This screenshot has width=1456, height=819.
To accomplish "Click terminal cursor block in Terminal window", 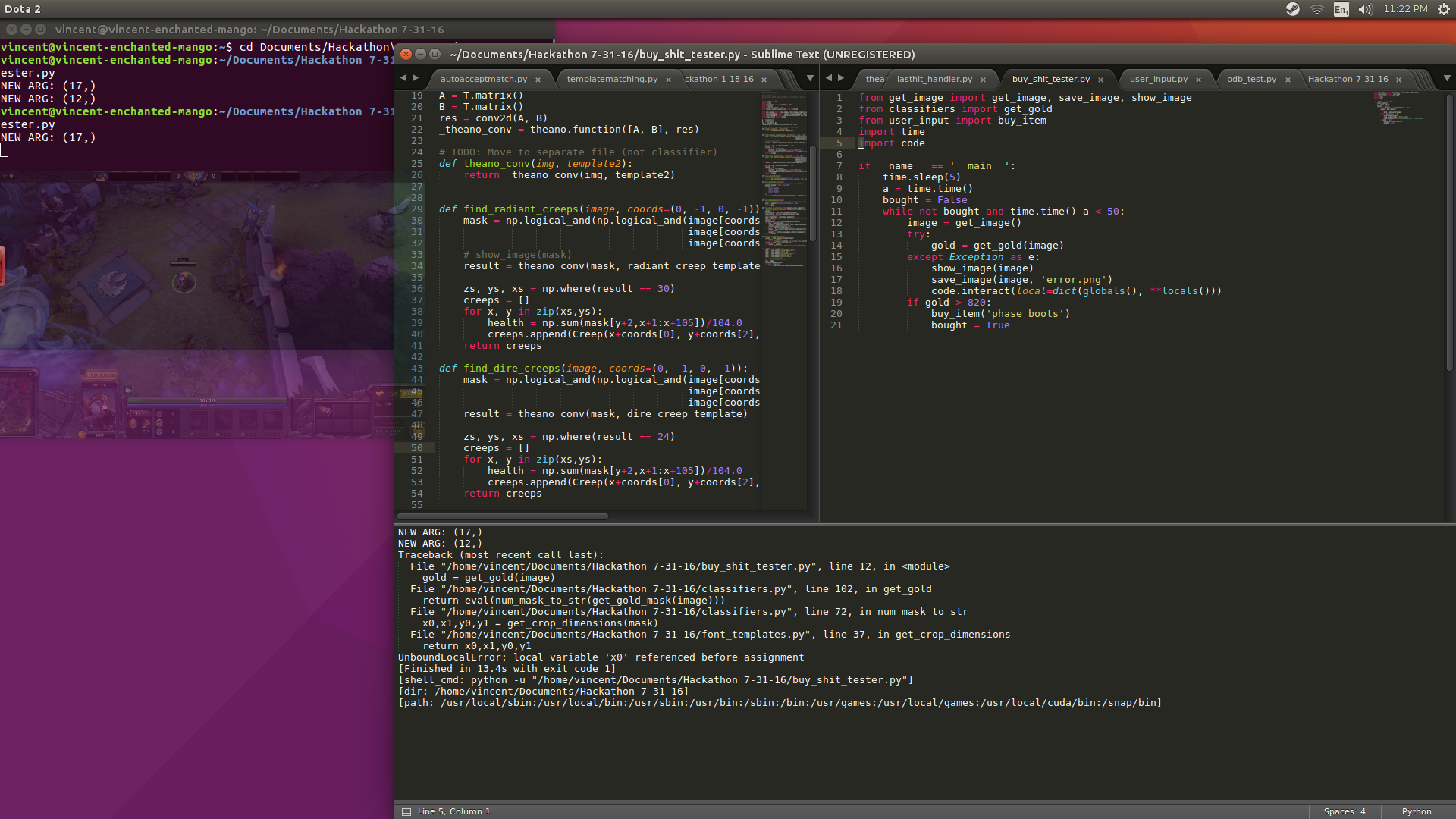I will pos(5,150).
